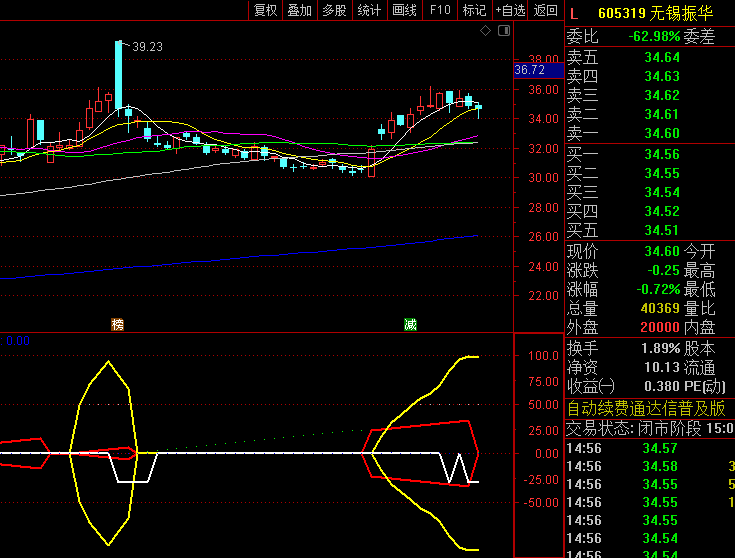Select 买二 price 34.55 in order book

662,173
